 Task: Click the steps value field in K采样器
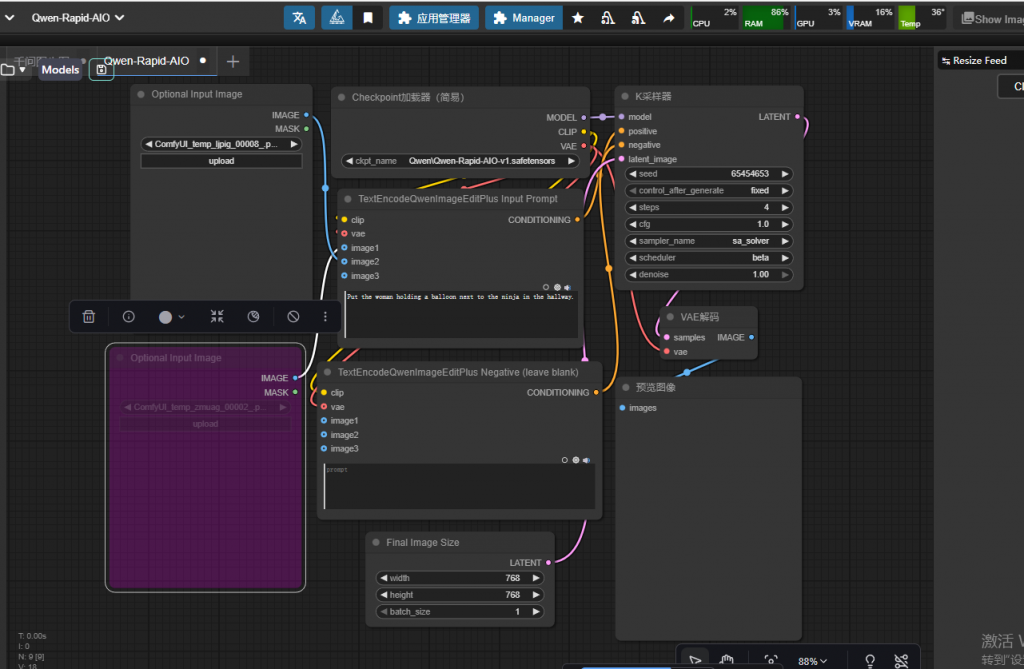pos(709,207)
